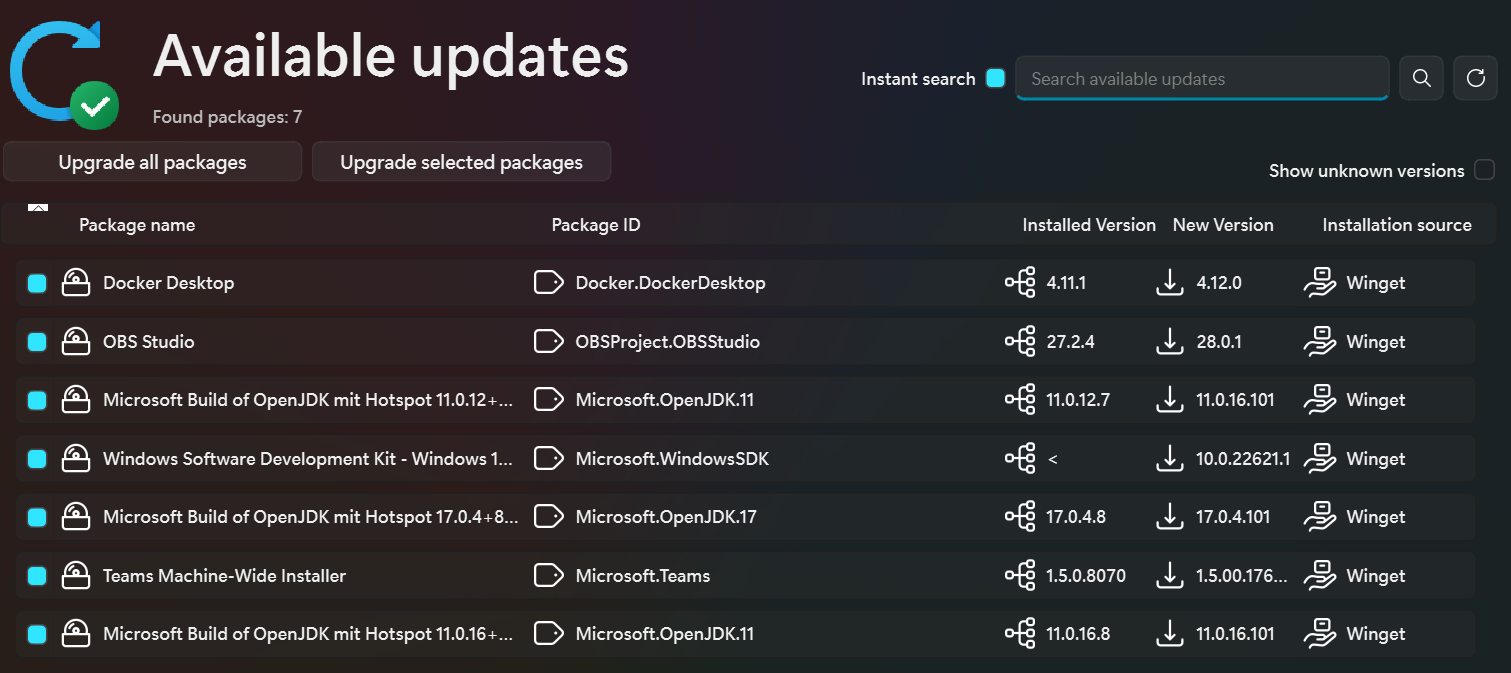This screenshot has height=673, width=1511.
Task: Click the version icon beside 27.2.4
Action: (1020, 342)
